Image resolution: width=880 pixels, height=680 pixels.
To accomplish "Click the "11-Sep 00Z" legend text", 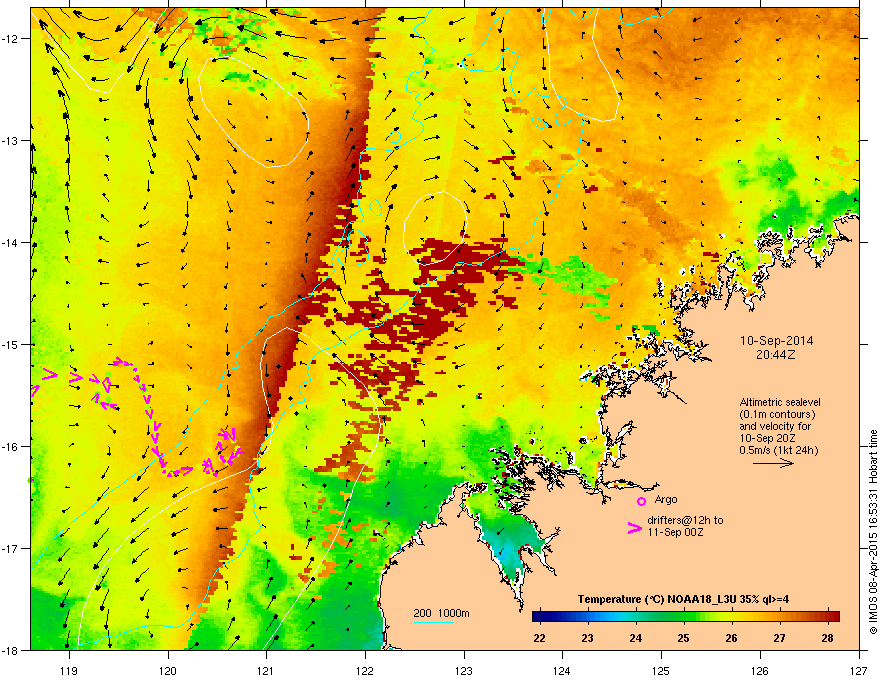I will 675,532.
